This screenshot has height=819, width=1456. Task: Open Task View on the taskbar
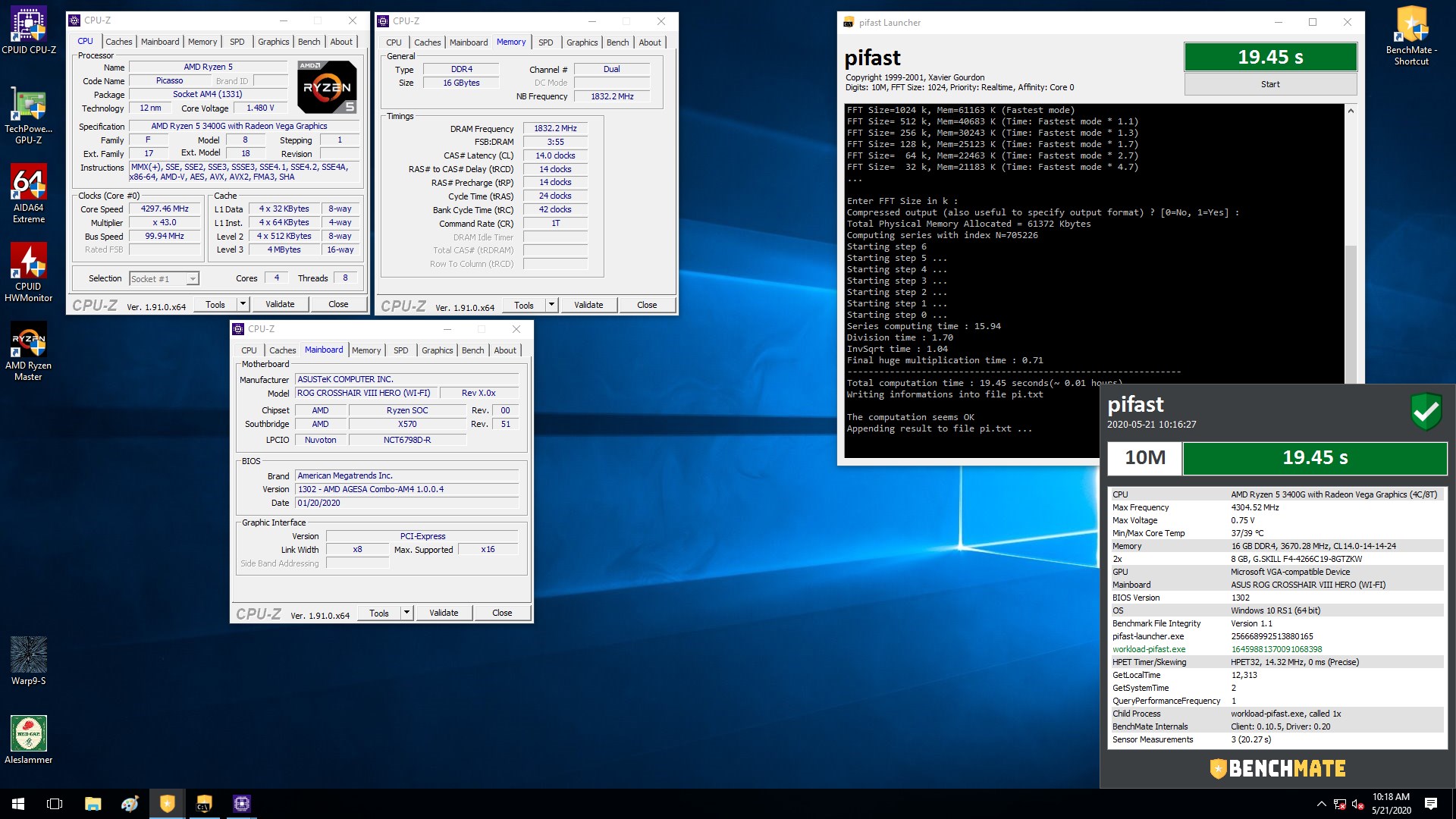pyautogui.click(x=55, y=804)
